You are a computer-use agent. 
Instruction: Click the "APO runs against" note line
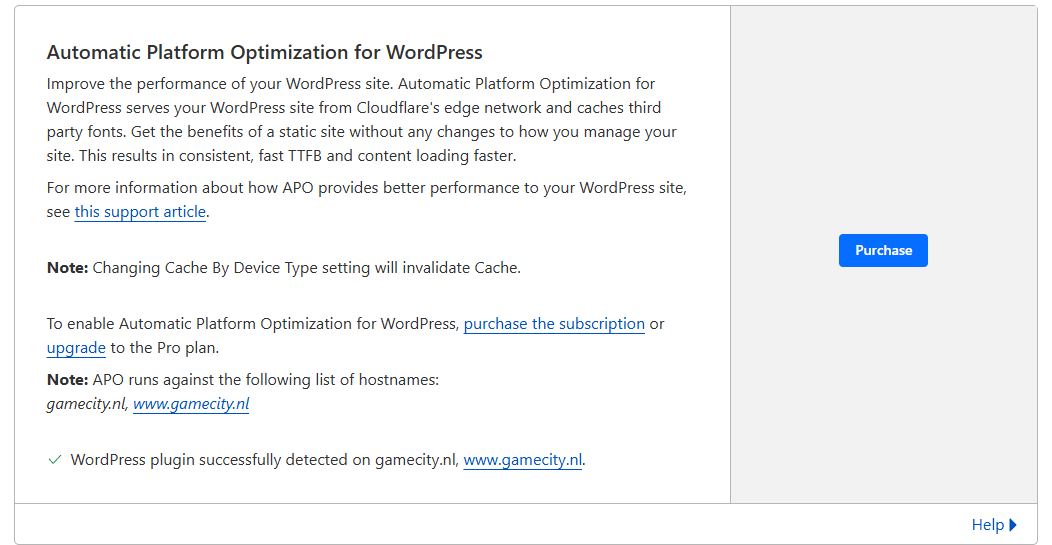243,380
